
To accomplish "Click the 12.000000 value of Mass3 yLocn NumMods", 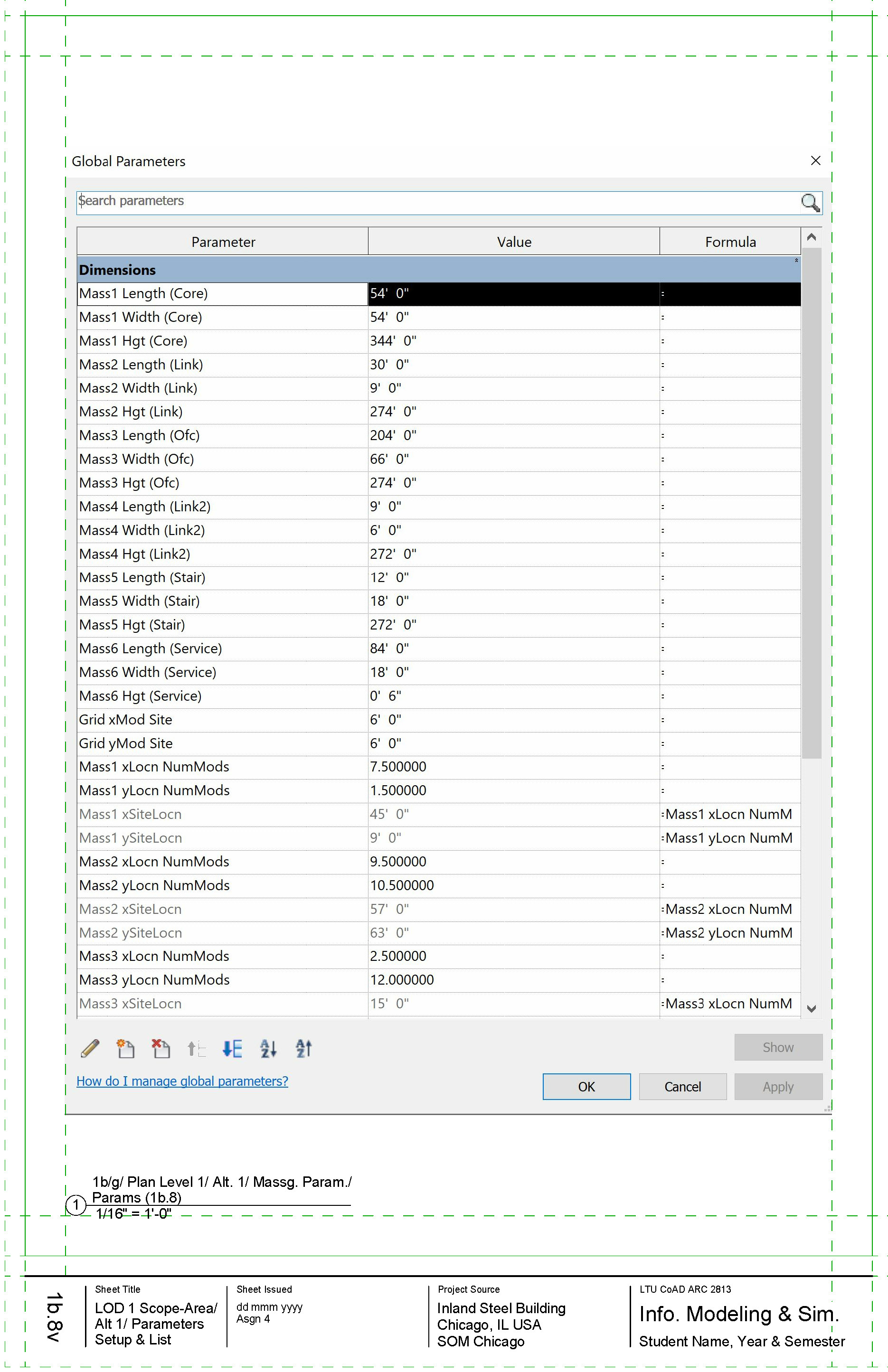I will pyautogui.click(x=514, y=980).
